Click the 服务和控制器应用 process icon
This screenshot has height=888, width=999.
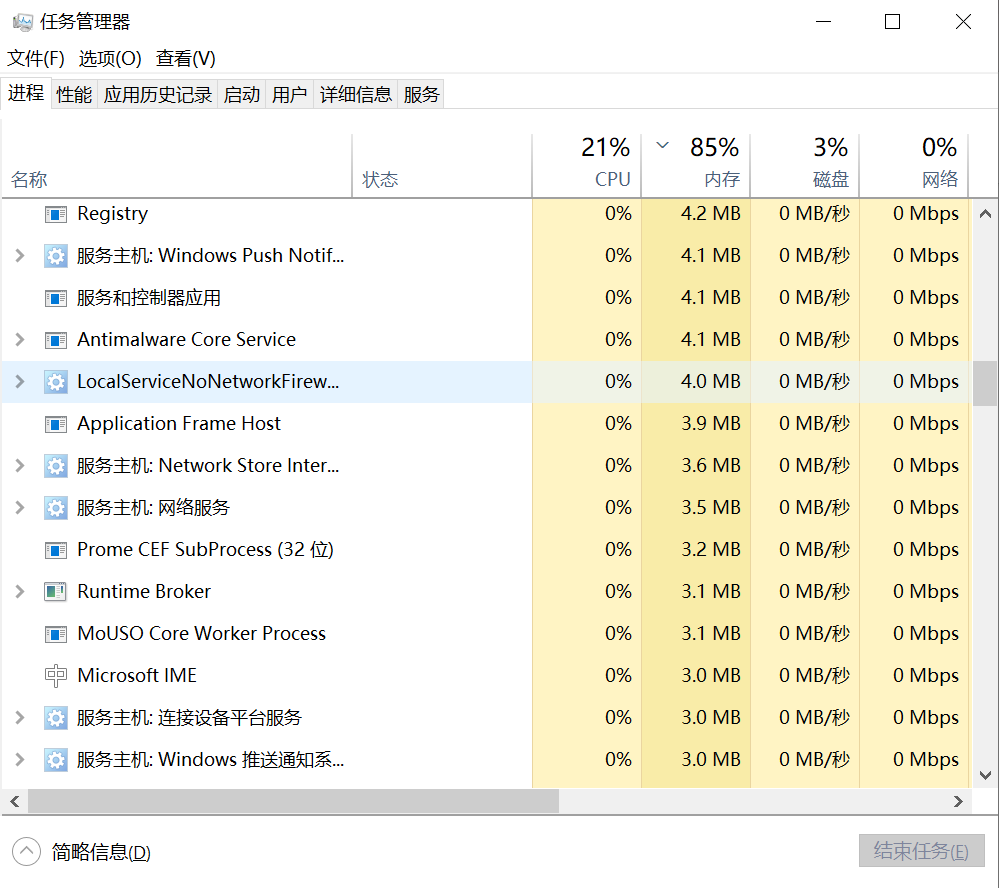pos(55,298)
